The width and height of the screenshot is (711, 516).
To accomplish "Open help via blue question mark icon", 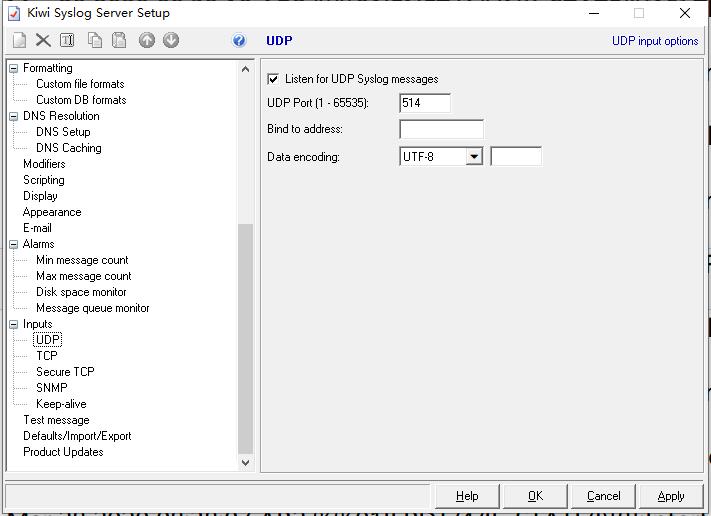I will click(x=239, y=41).
